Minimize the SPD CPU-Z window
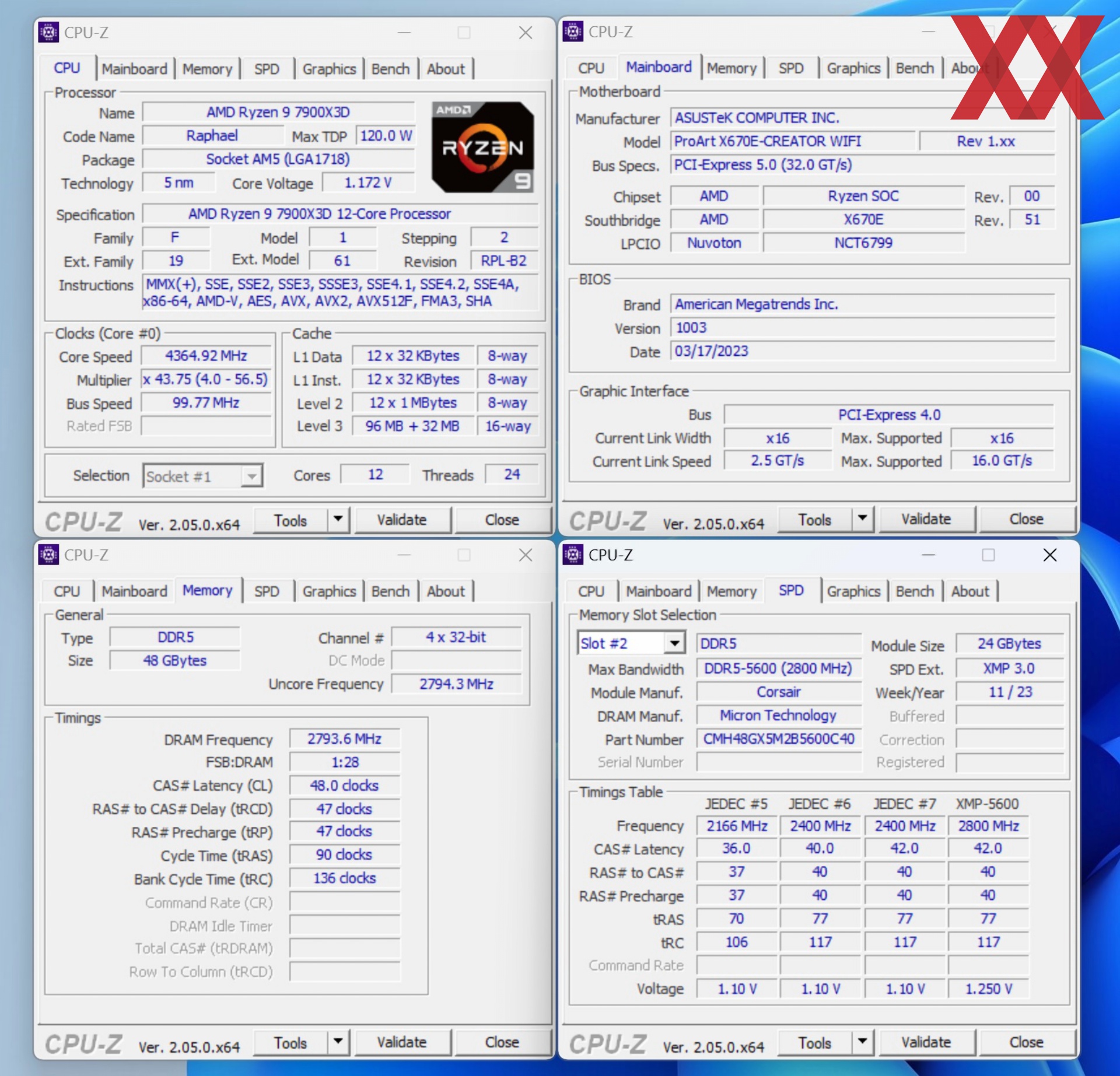1120x1076 pixels. 929,555
